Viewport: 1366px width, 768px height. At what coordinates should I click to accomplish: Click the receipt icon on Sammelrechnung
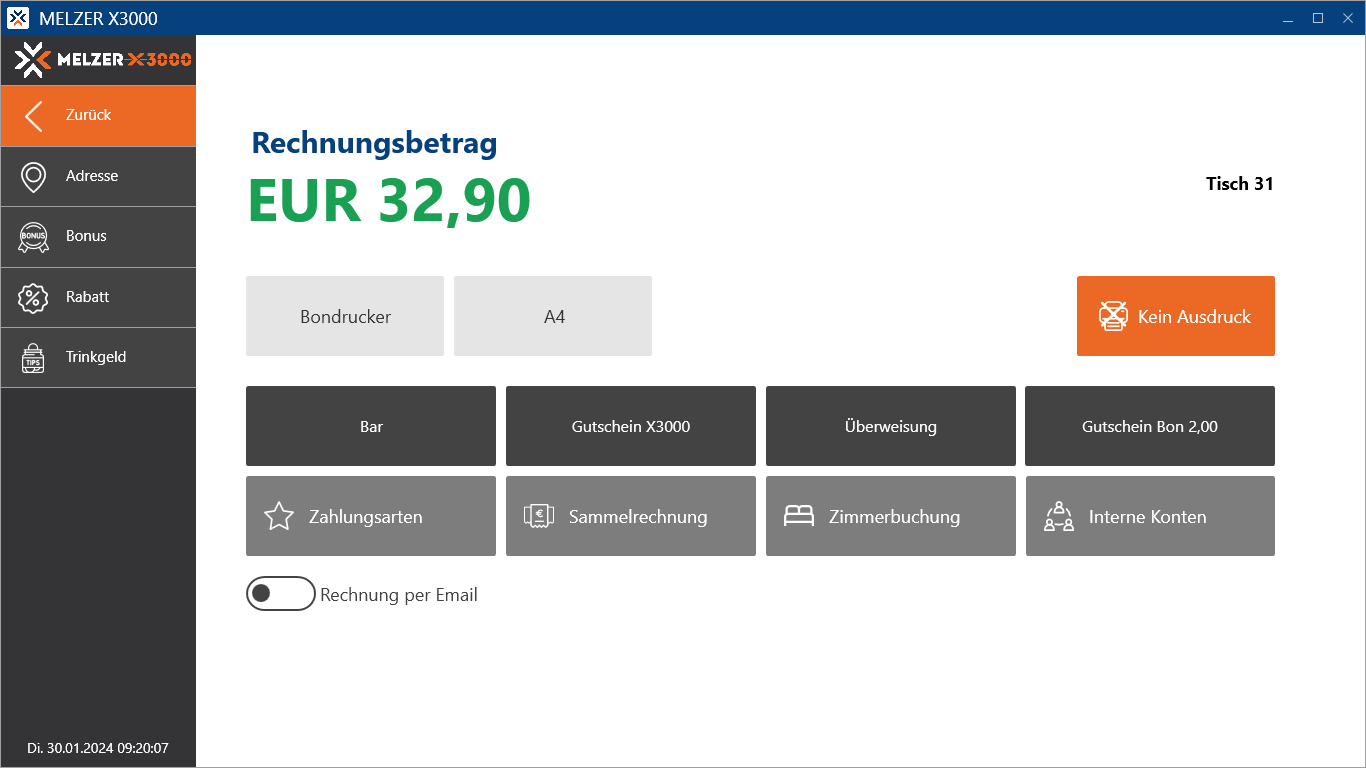pyautogui.click(x=539, y=517)
